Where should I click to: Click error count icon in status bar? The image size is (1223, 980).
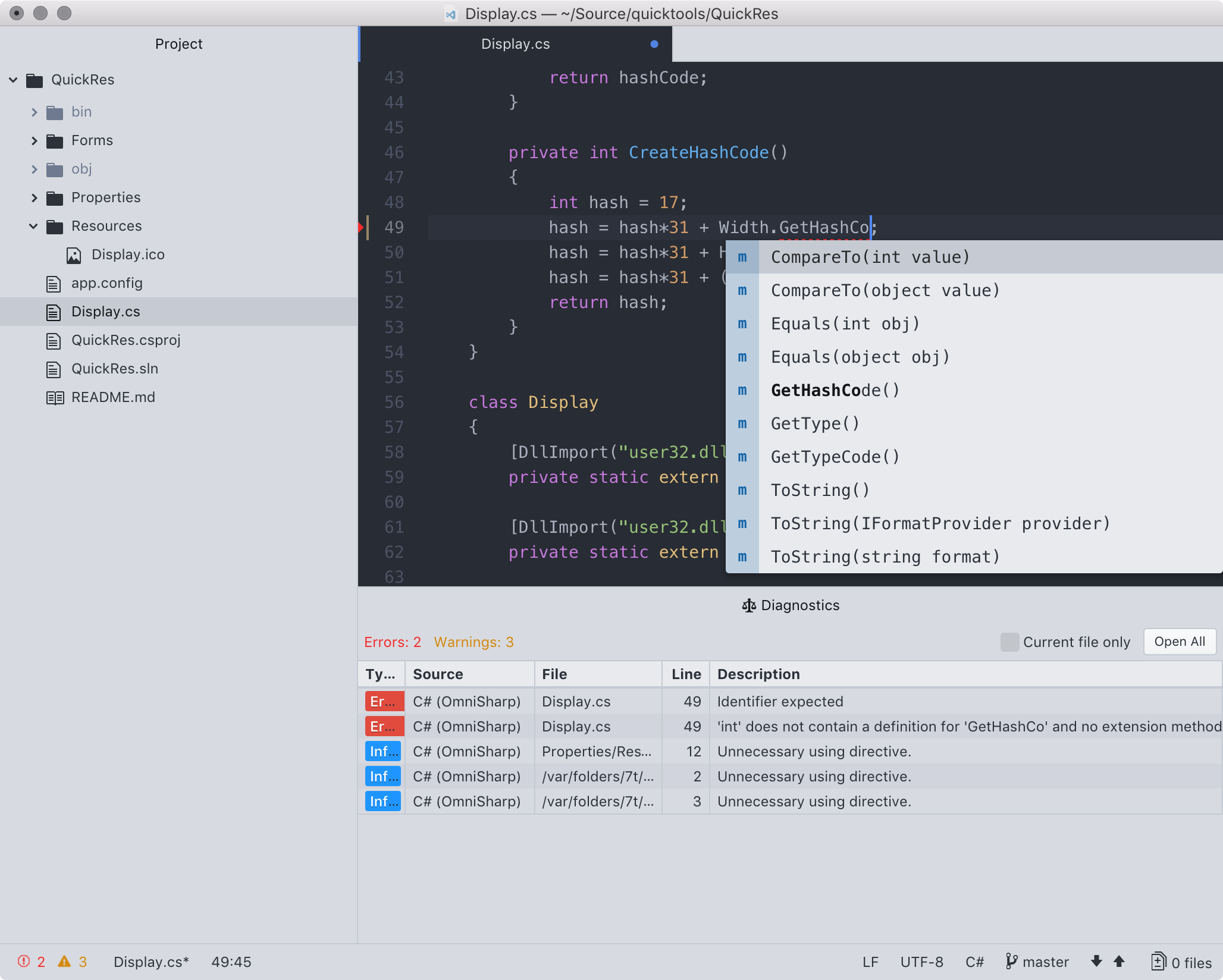coord(24,962)
